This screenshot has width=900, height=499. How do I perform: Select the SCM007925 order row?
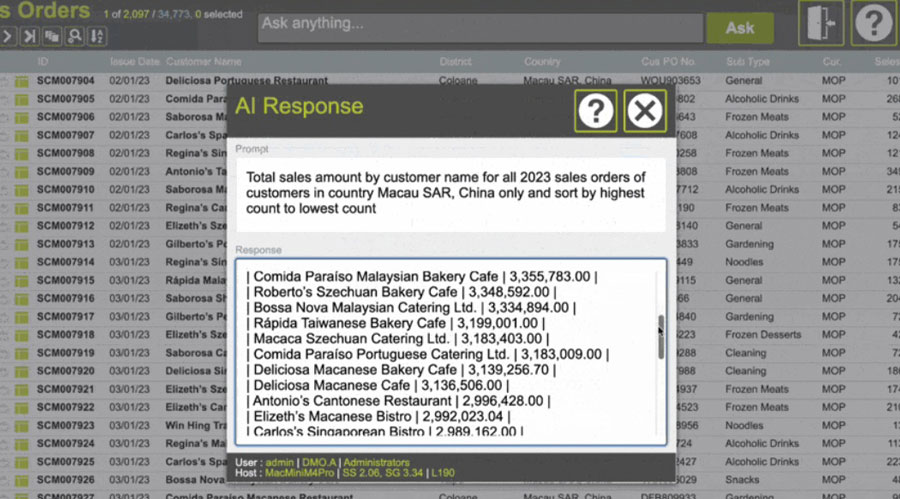(66, 461)
